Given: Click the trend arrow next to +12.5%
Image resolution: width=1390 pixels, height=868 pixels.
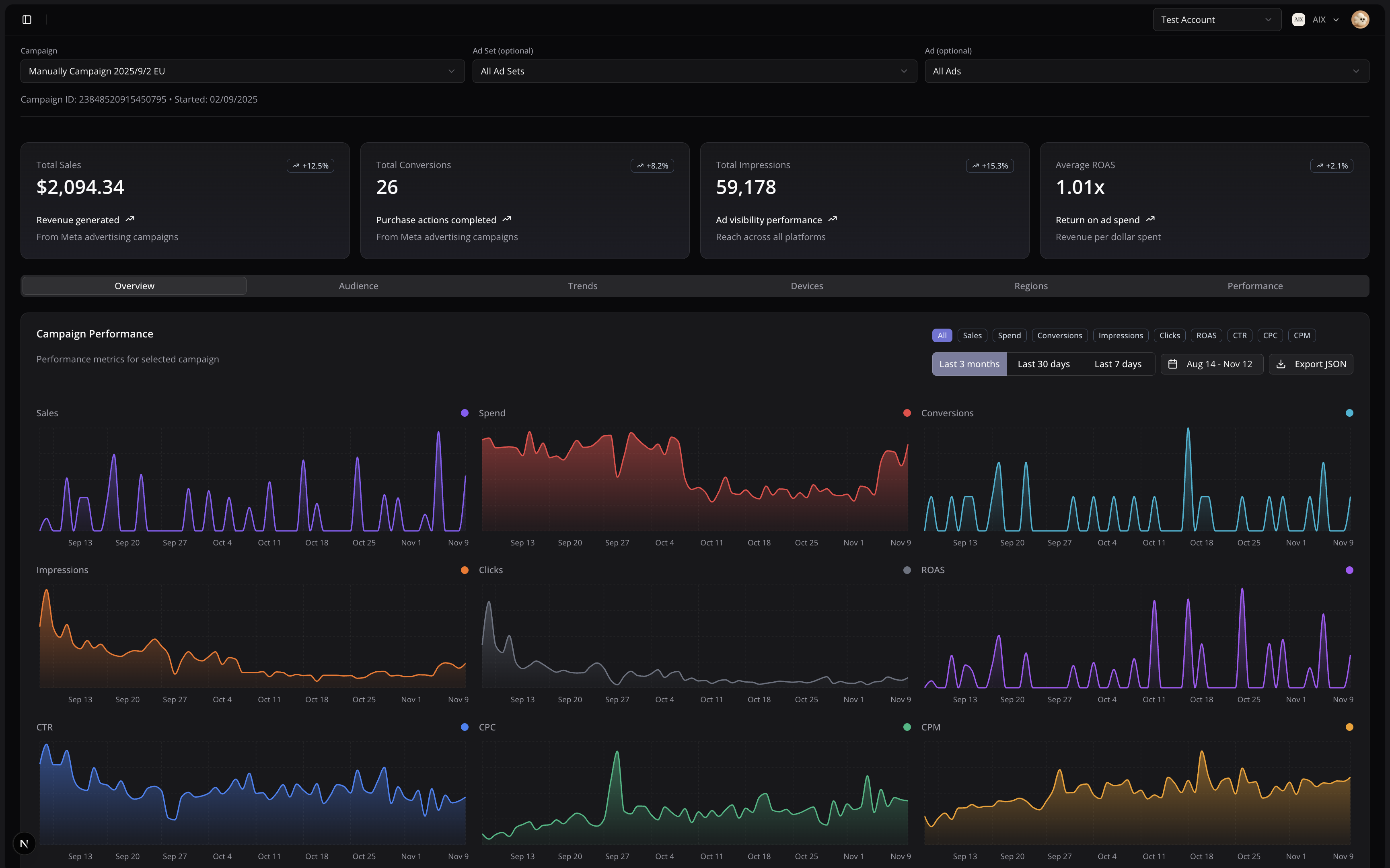Looking at the screenshot, I should click(x=297, y=165).
